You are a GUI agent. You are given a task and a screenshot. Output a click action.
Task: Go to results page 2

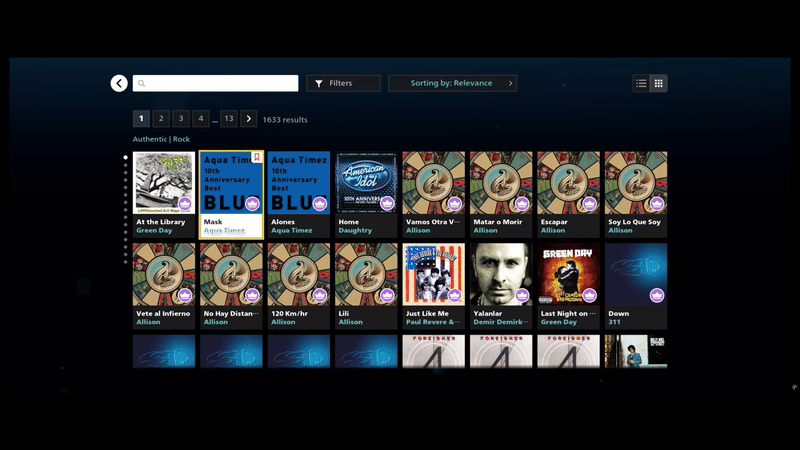point(161,119)
